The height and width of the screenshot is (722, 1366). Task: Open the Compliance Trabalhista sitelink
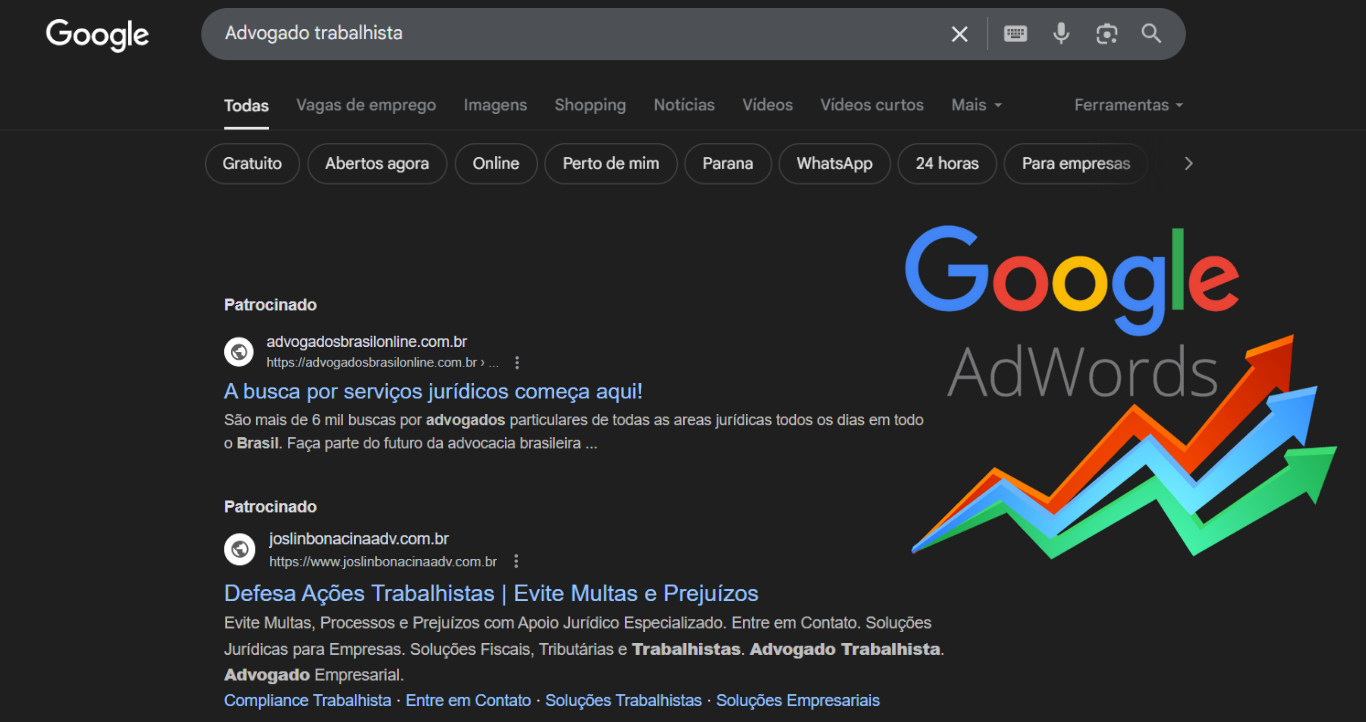pos(307,700)
